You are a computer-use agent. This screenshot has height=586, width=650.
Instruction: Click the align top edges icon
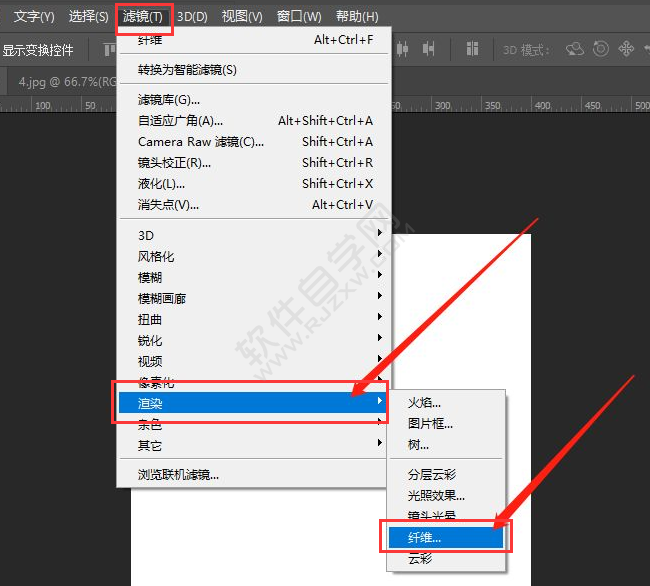click(109, 50)
